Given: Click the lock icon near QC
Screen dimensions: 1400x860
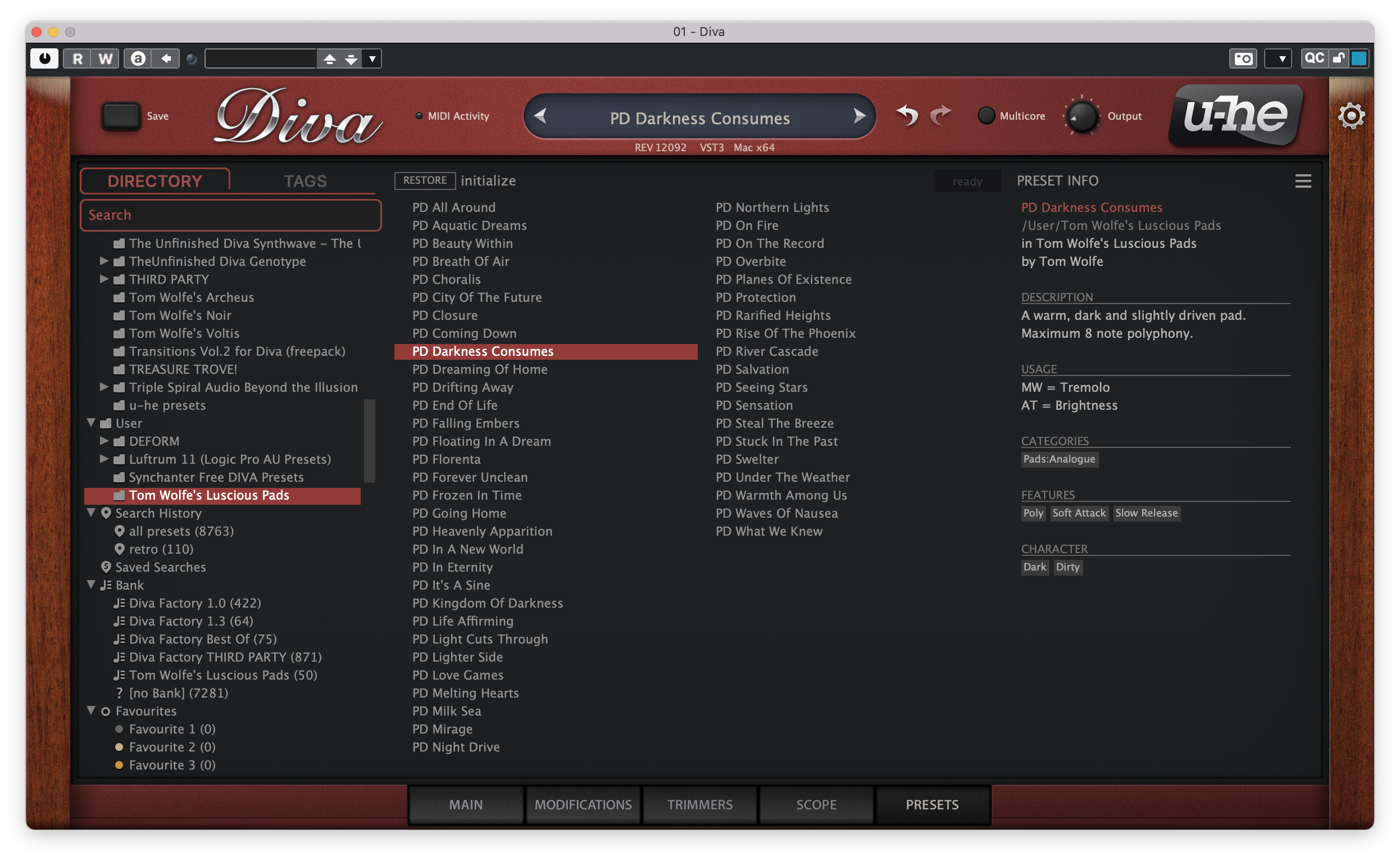Looking at the screenshot, I should [1338, 58].
